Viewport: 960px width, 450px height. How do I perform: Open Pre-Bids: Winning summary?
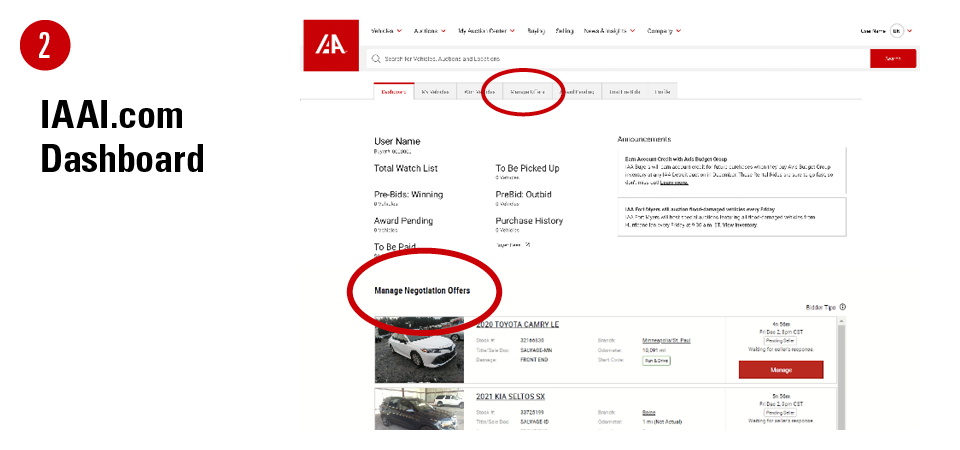pos(408,195)
